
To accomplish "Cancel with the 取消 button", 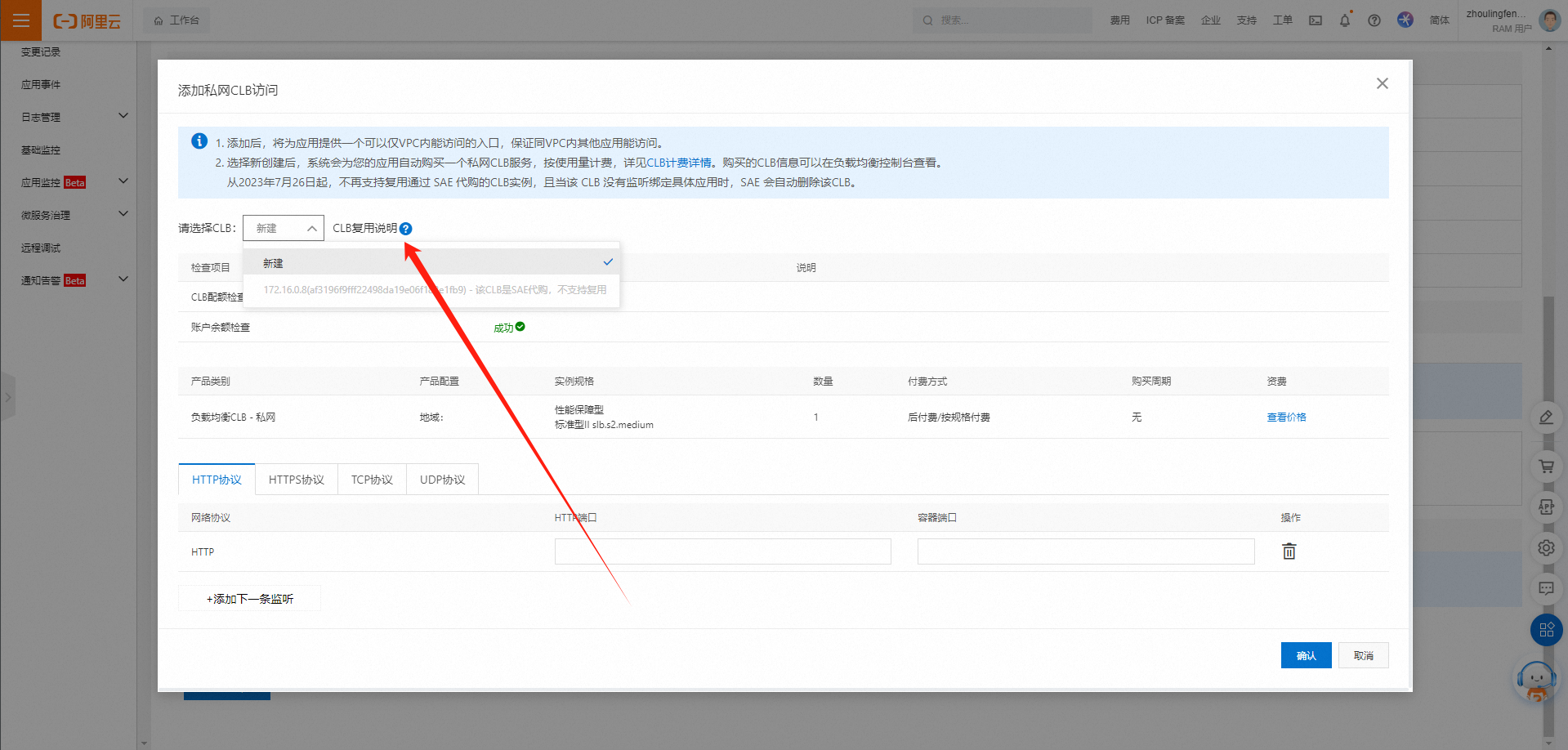I will click(x=1364, y=655).
